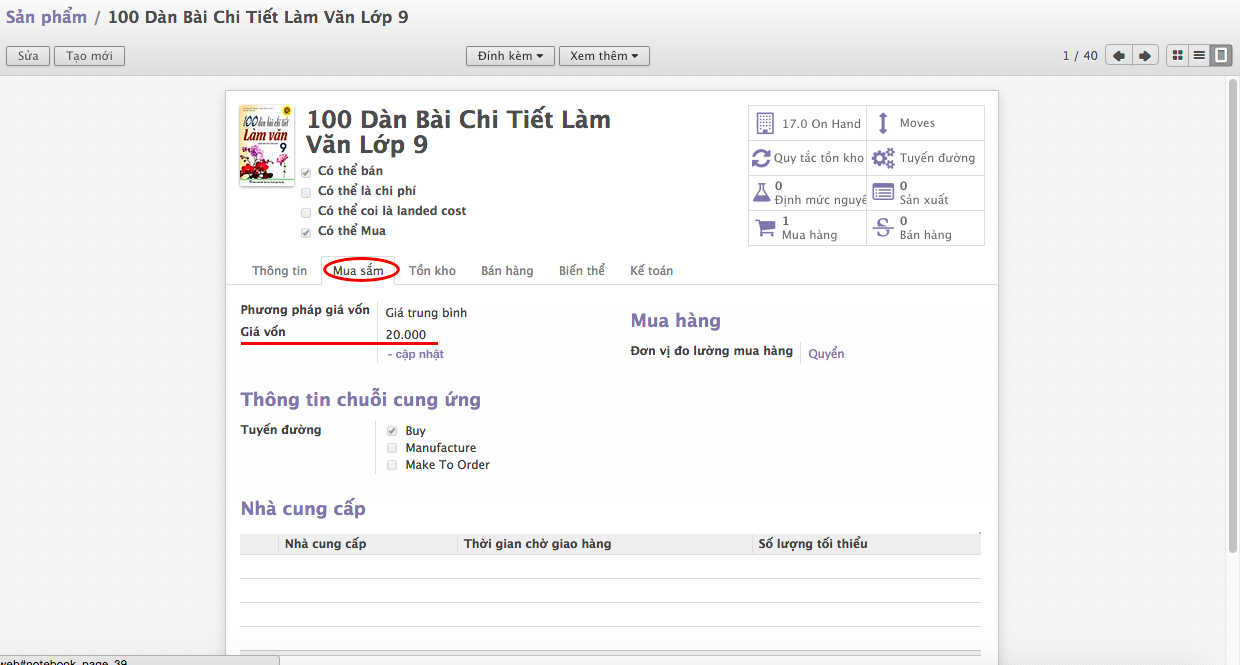This screenshot has height=665, width=1240.
Task: Click the product book cover image
Action: [267, 146]
